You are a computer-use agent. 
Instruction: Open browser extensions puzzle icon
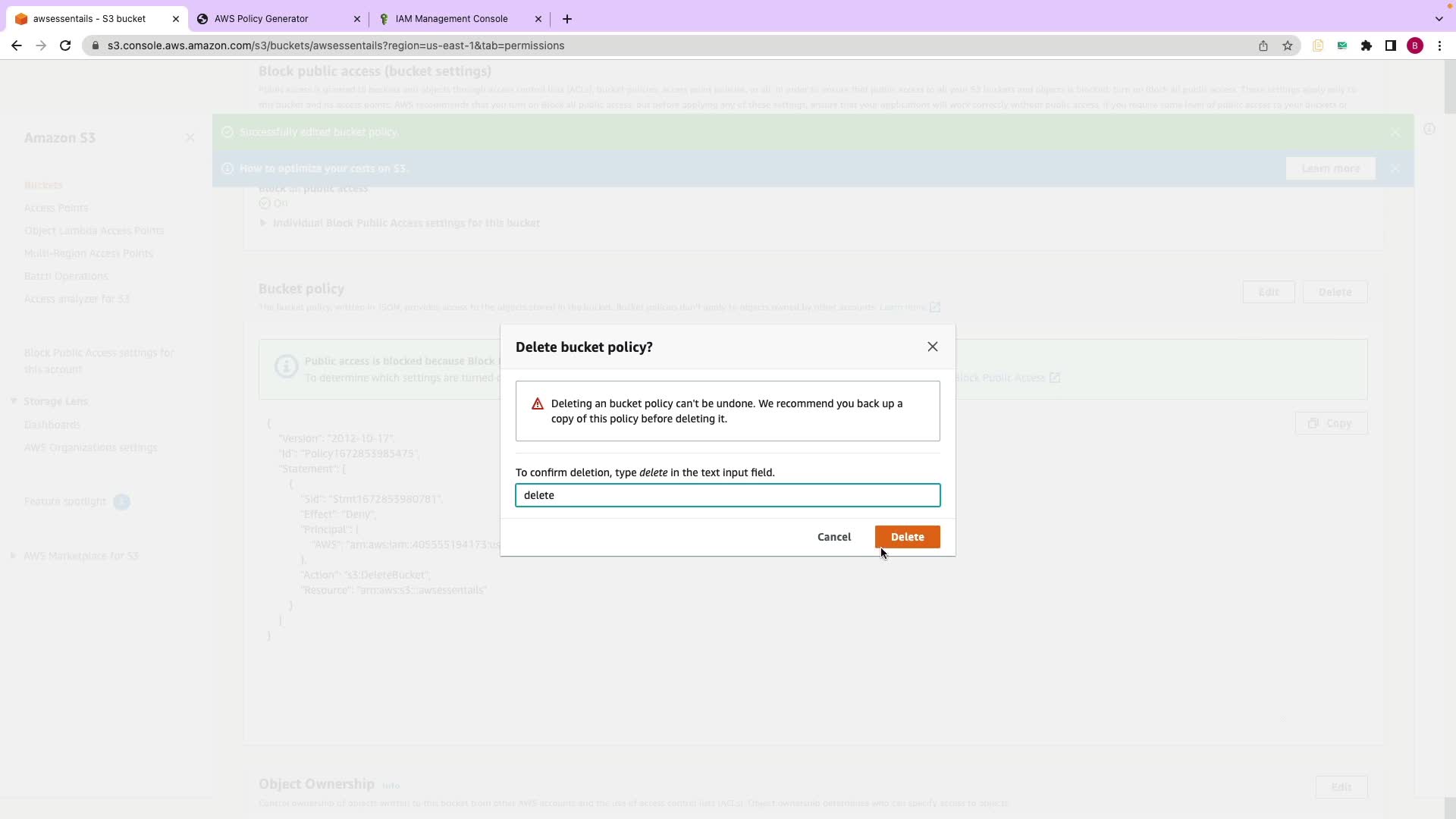point(1367,45)
